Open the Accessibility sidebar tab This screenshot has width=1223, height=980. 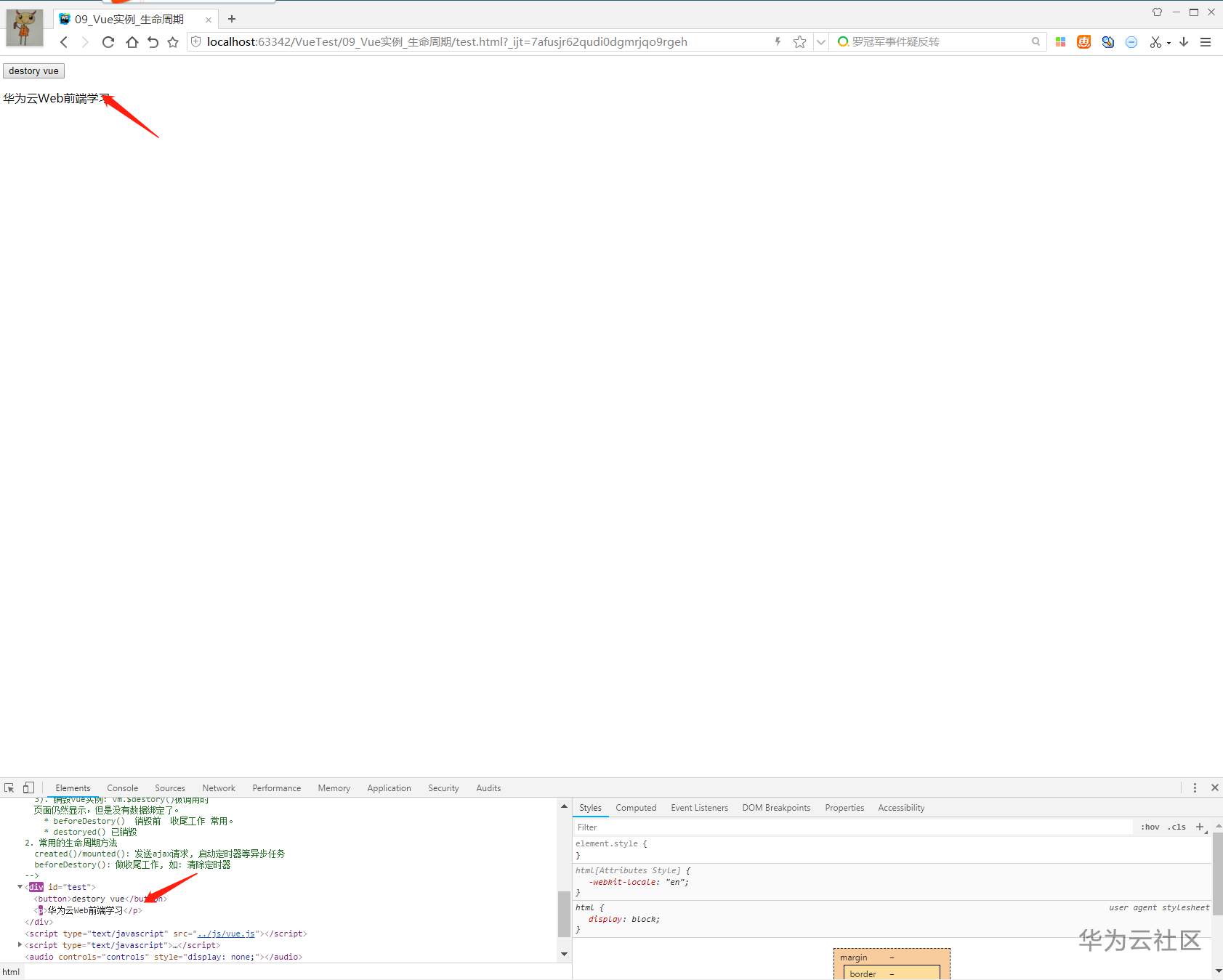(901, 808)
